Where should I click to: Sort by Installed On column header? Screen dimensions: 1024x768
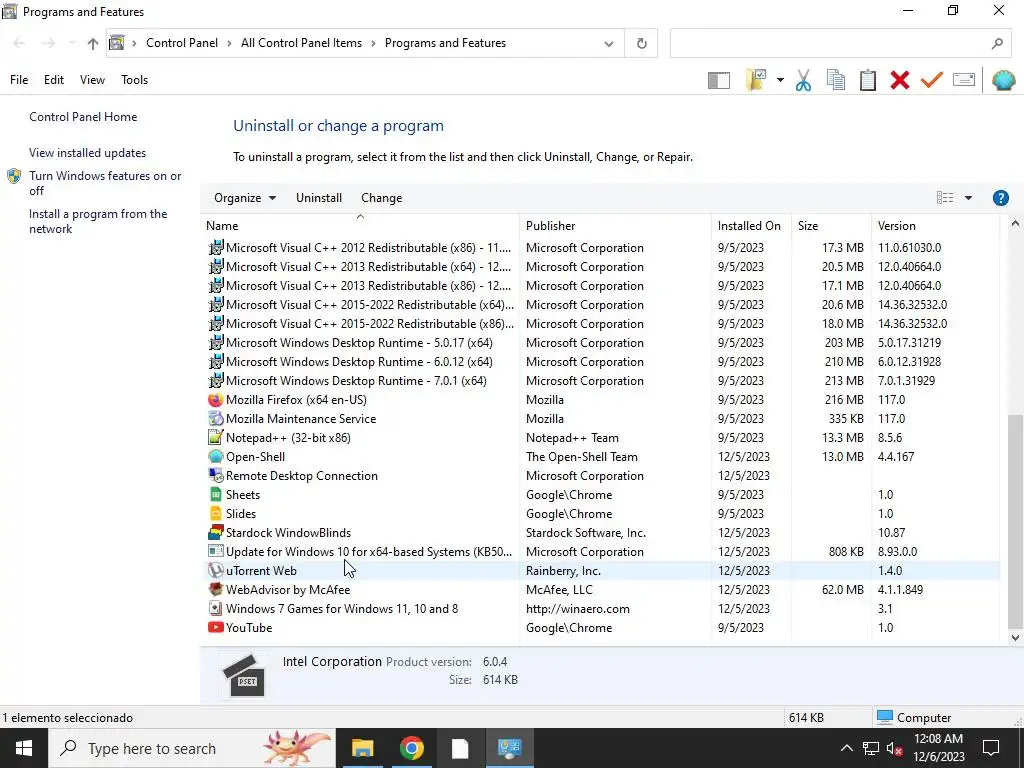tap(751, 226)
